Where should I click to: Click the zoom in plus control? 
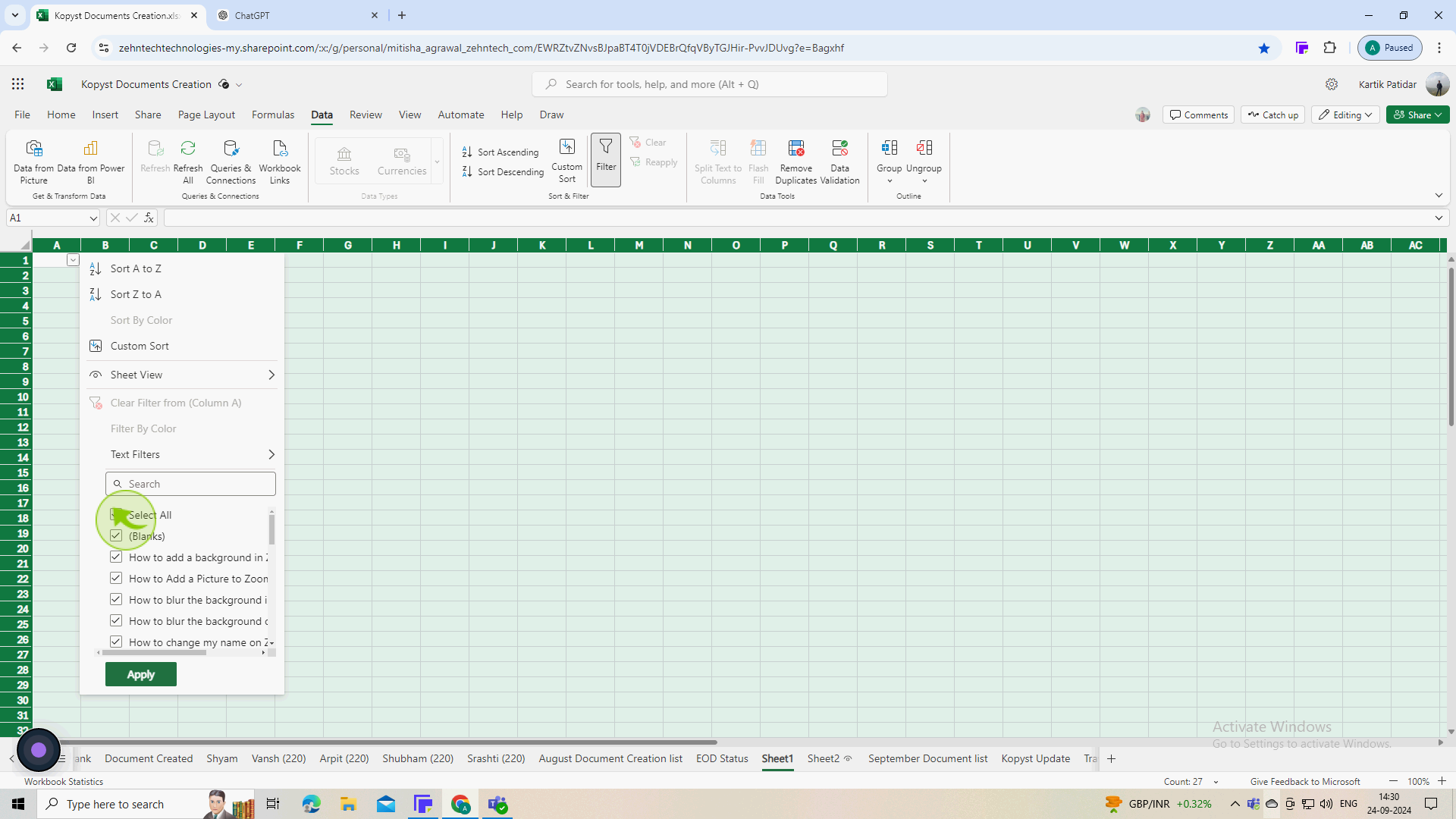[x=1442, y=781]
